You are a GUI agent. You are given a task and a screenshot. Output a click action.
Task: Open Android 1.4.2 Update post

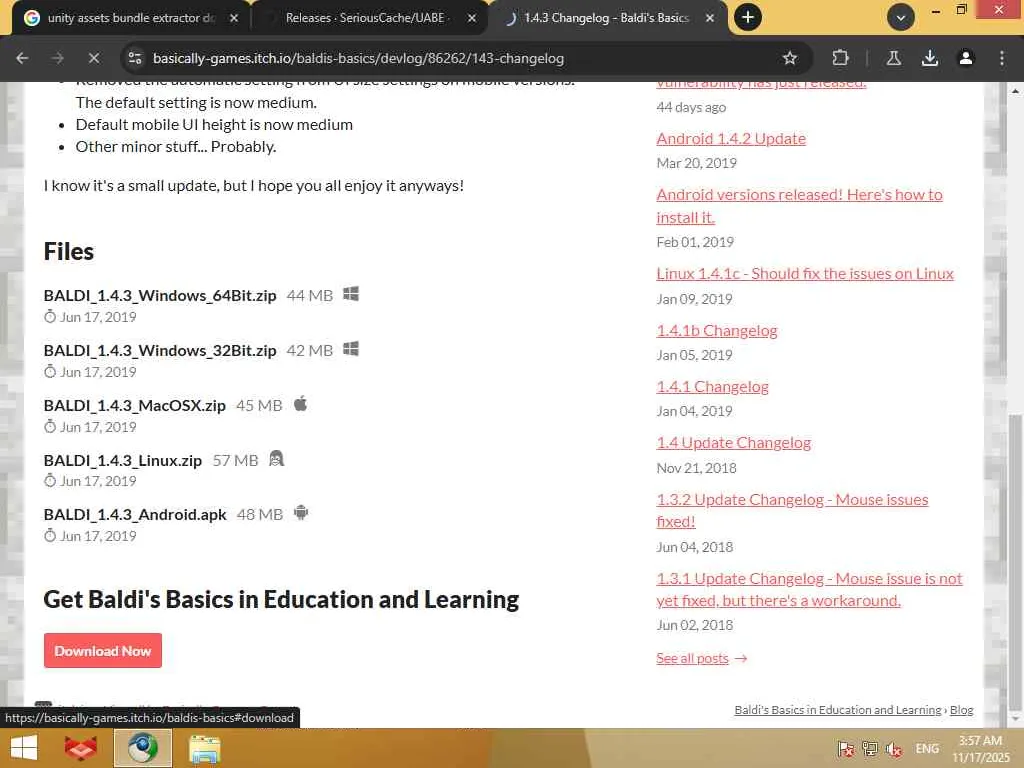[731, 138]
